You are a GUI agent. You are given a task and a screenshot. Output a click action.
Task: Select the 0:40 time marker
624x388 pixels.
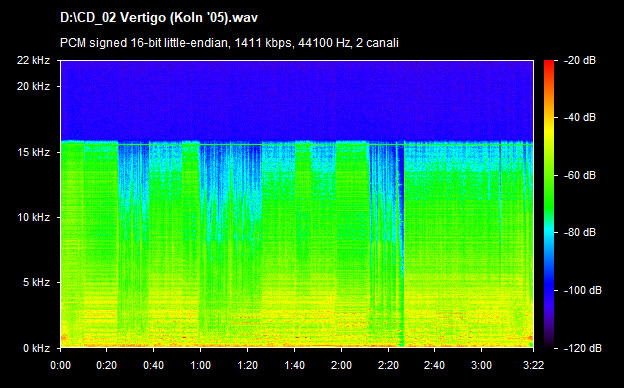(154, 365)
